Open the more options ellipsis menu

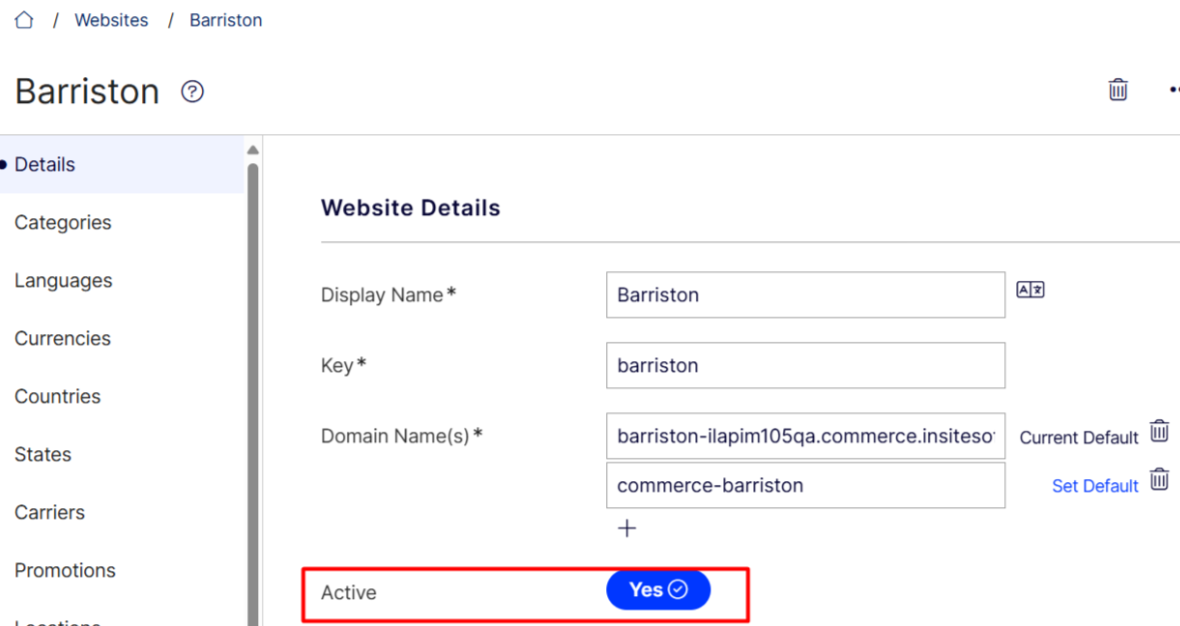pyautogui.click(x=1172, y=88)
